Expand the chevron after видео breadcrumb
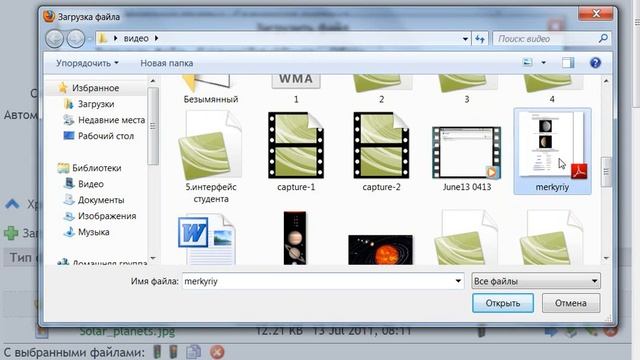The image size is (640, 360). 156,38
